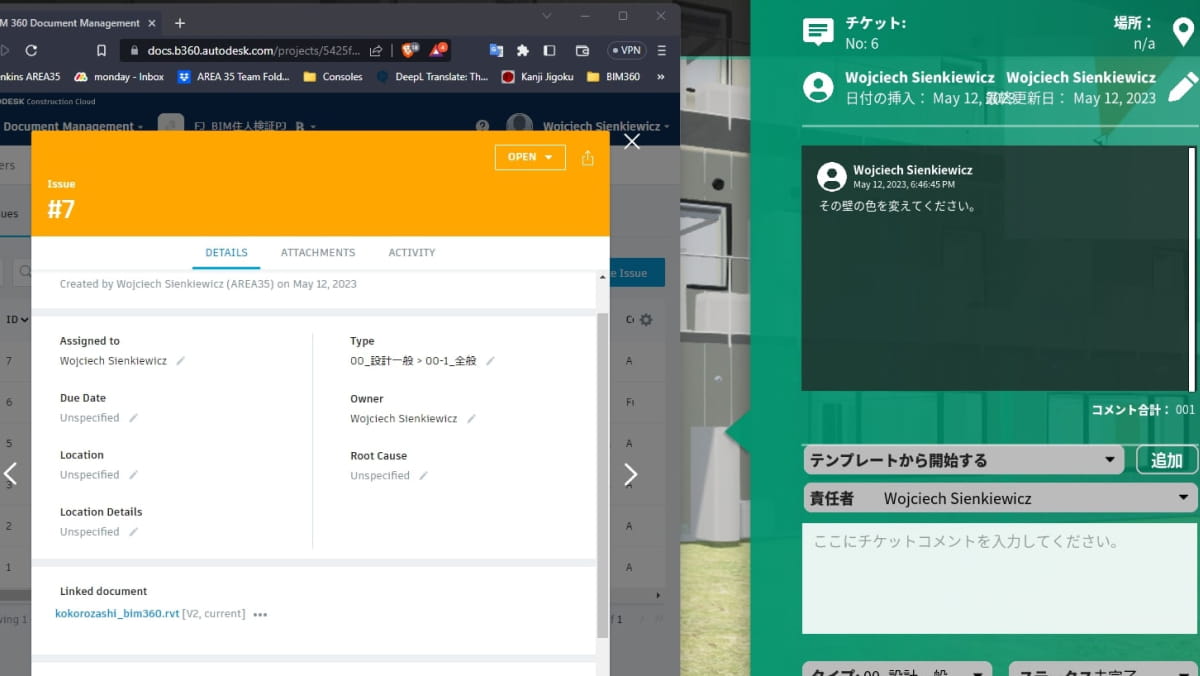Viewport: 1200px width, 676px height.
Task: Click pencil icon next to Due Date
Action: coord(133,418)
